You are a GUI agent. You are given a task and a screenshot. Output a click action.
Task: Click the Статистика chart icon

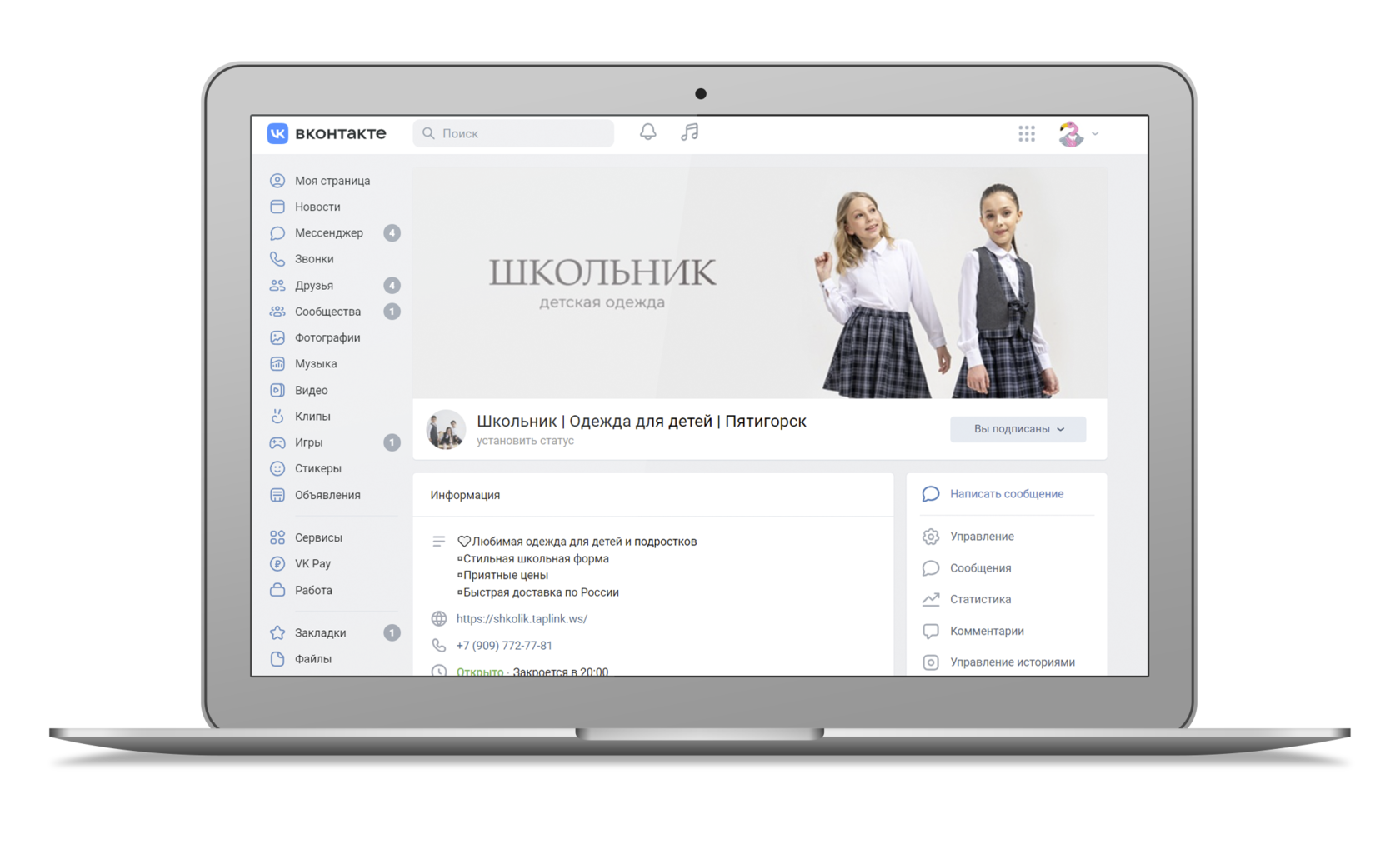coord(931,599)
